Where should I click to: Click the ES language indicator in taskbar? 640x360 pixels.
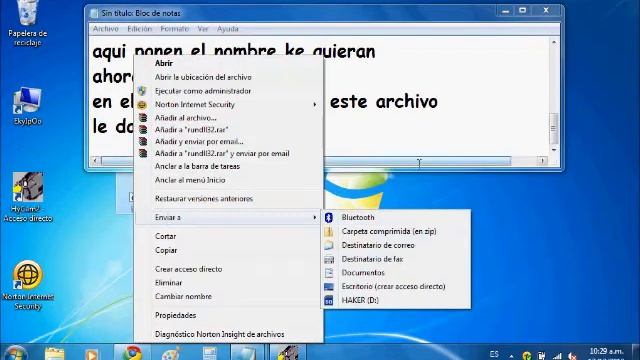[494, 354]
